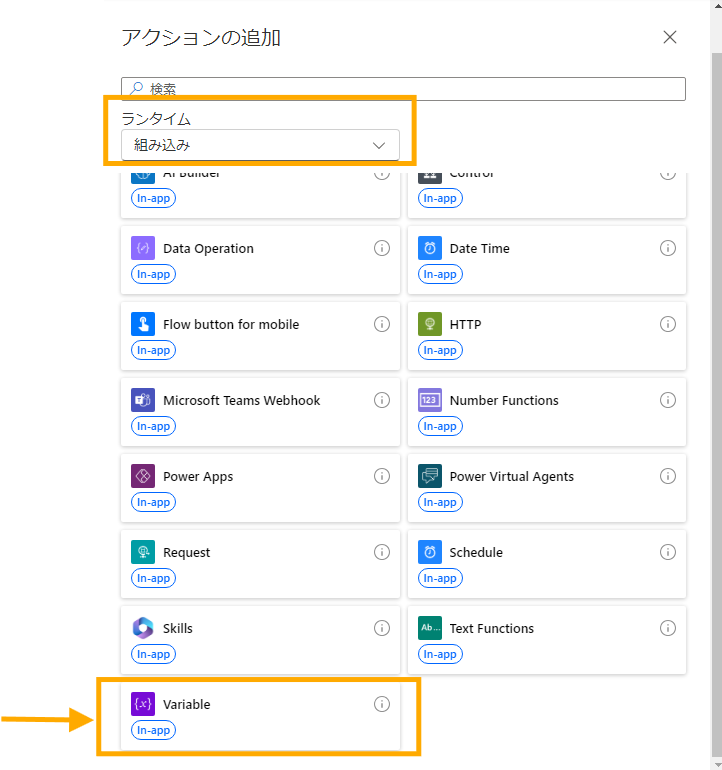Open info for Flow button for mobile

tap(382, 324)
